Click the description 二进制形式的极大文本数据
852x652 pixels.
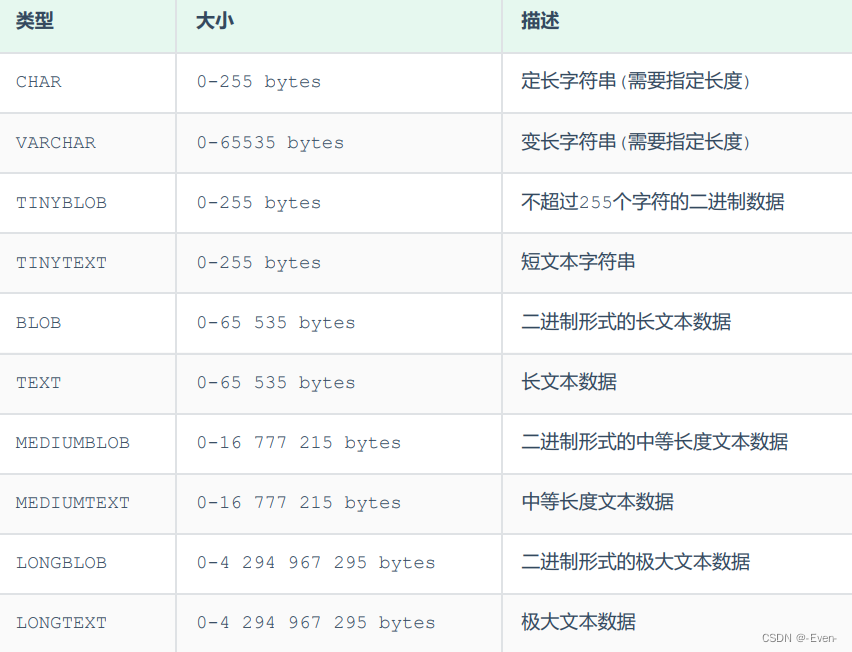pos(636,562)
